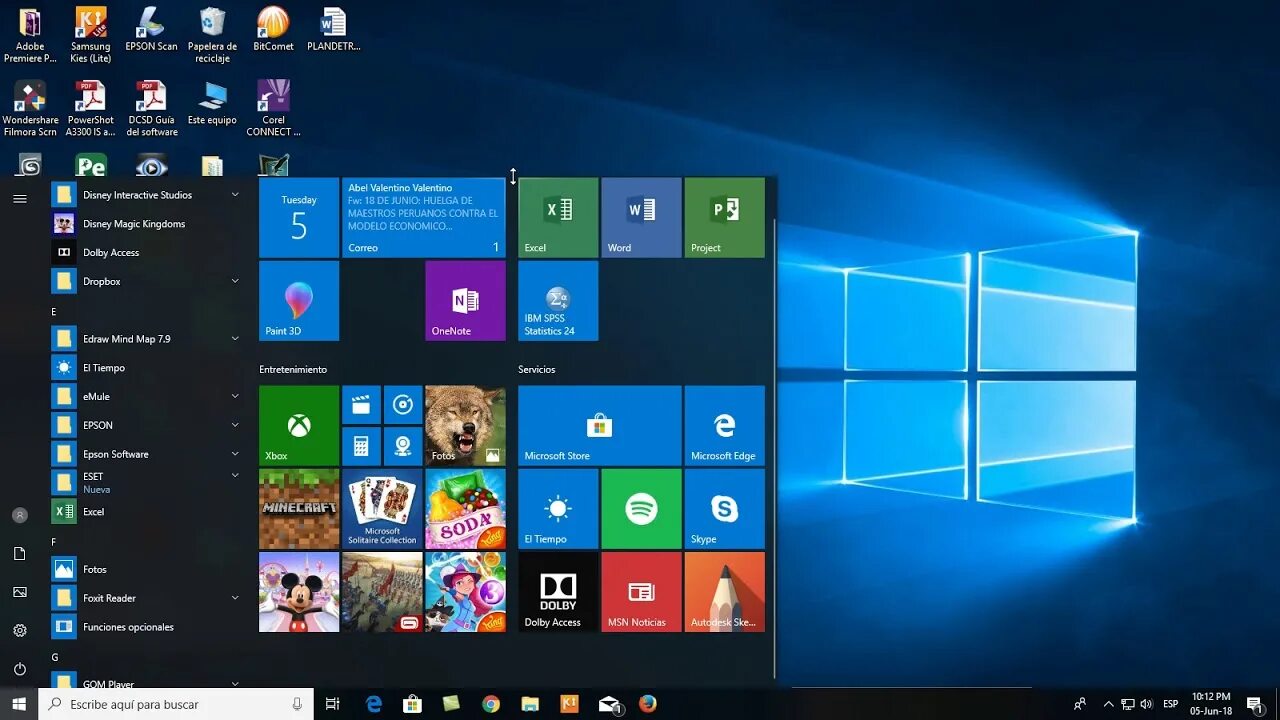
Task: Open Chrome from the taskbar
Action: tap(491, 704)
